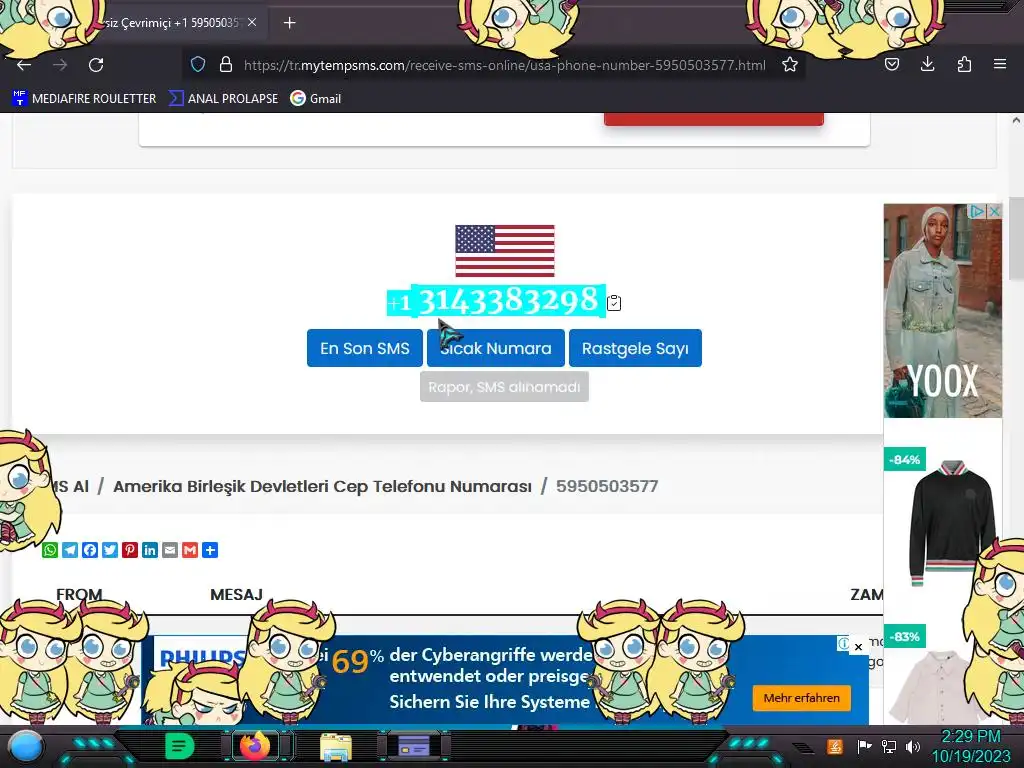
Task: Click Mehr erfahren on the banner ad
Action: pos(801,698)
